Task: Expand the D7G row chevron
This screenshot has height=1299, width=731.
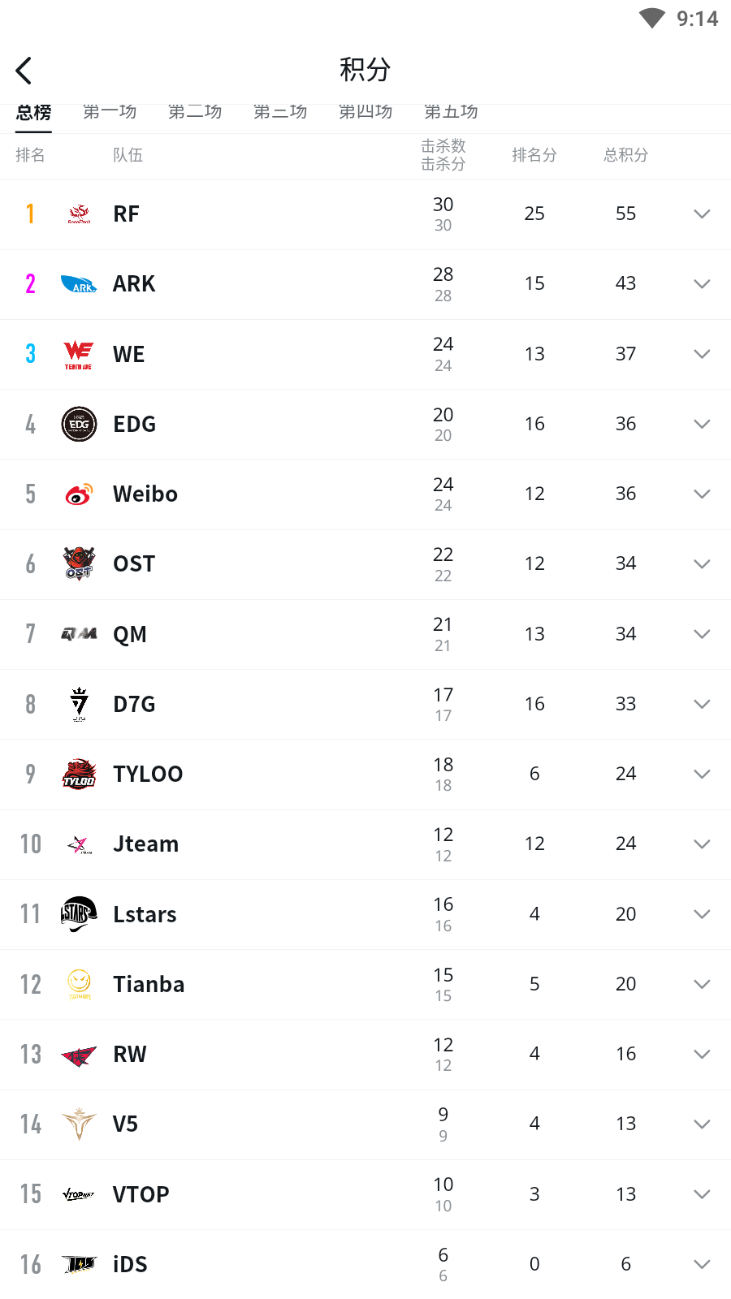Action: point(702,704)
